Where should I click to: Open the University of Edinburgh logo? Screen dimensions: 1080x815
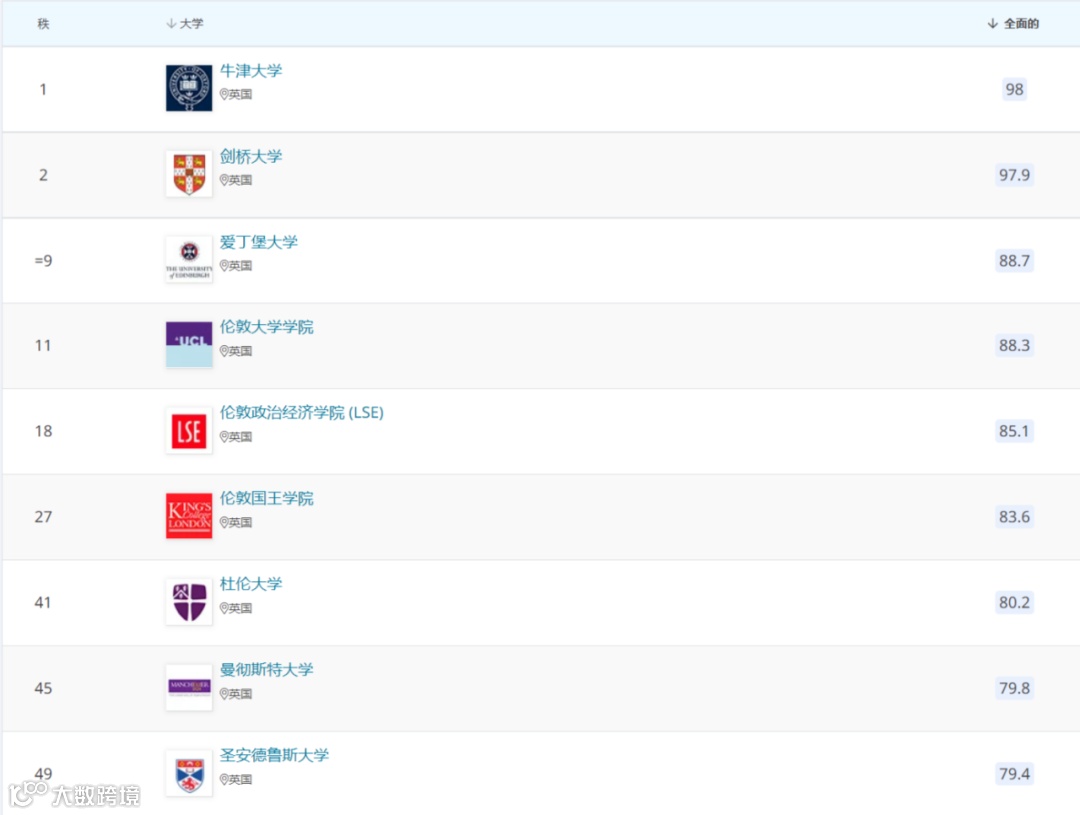pos(189,259)
